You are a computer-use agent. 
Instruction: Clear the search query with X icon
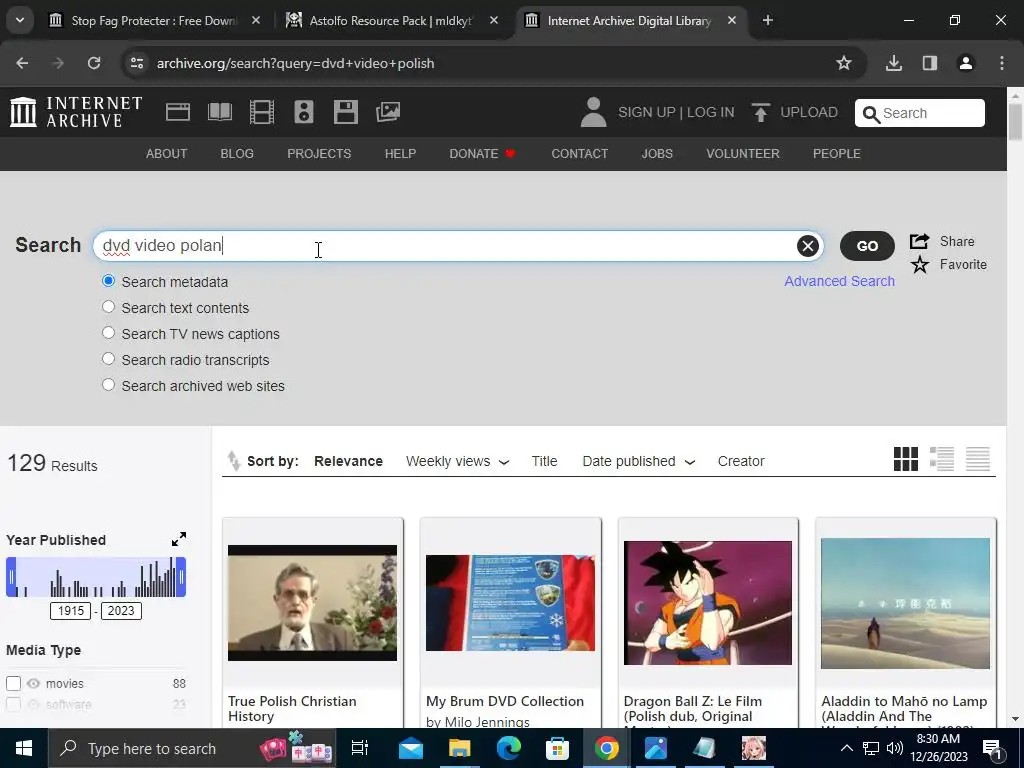[808, 246]
